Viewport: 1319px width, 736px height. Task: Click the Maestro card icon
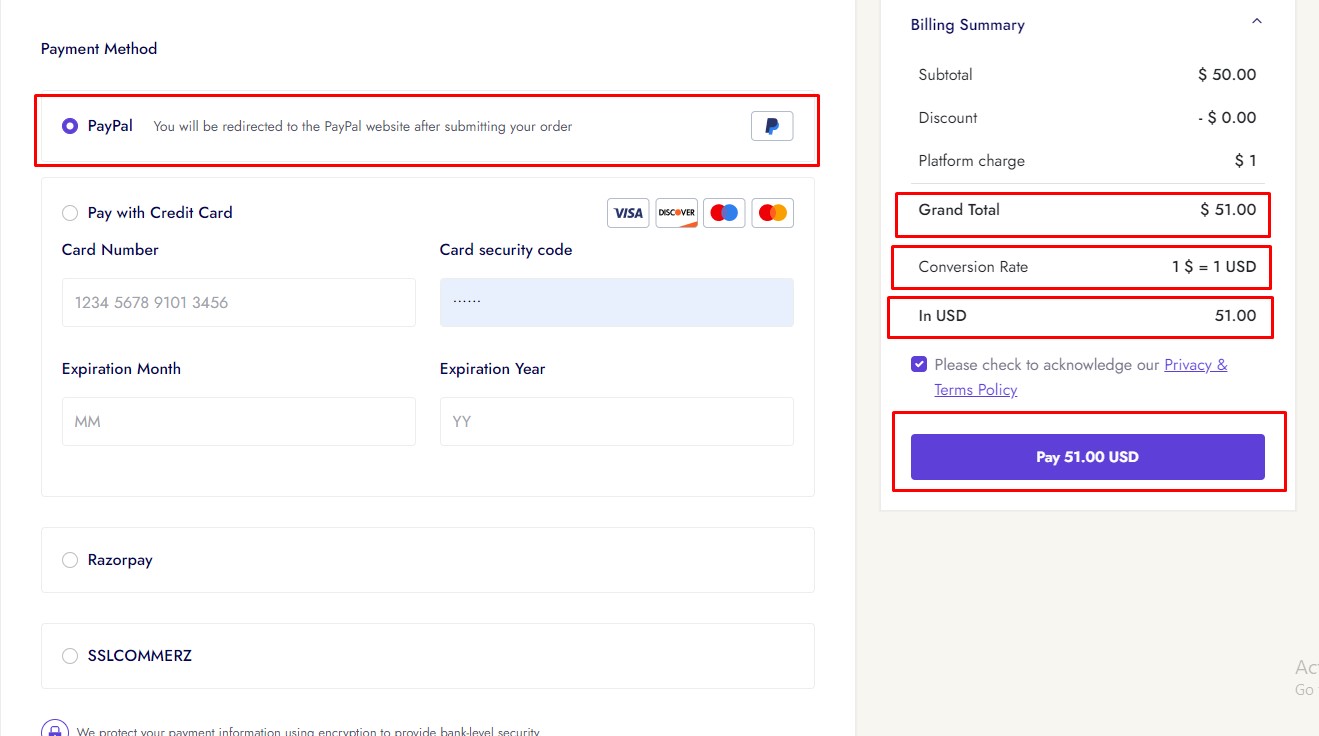(x=724, y=213)
